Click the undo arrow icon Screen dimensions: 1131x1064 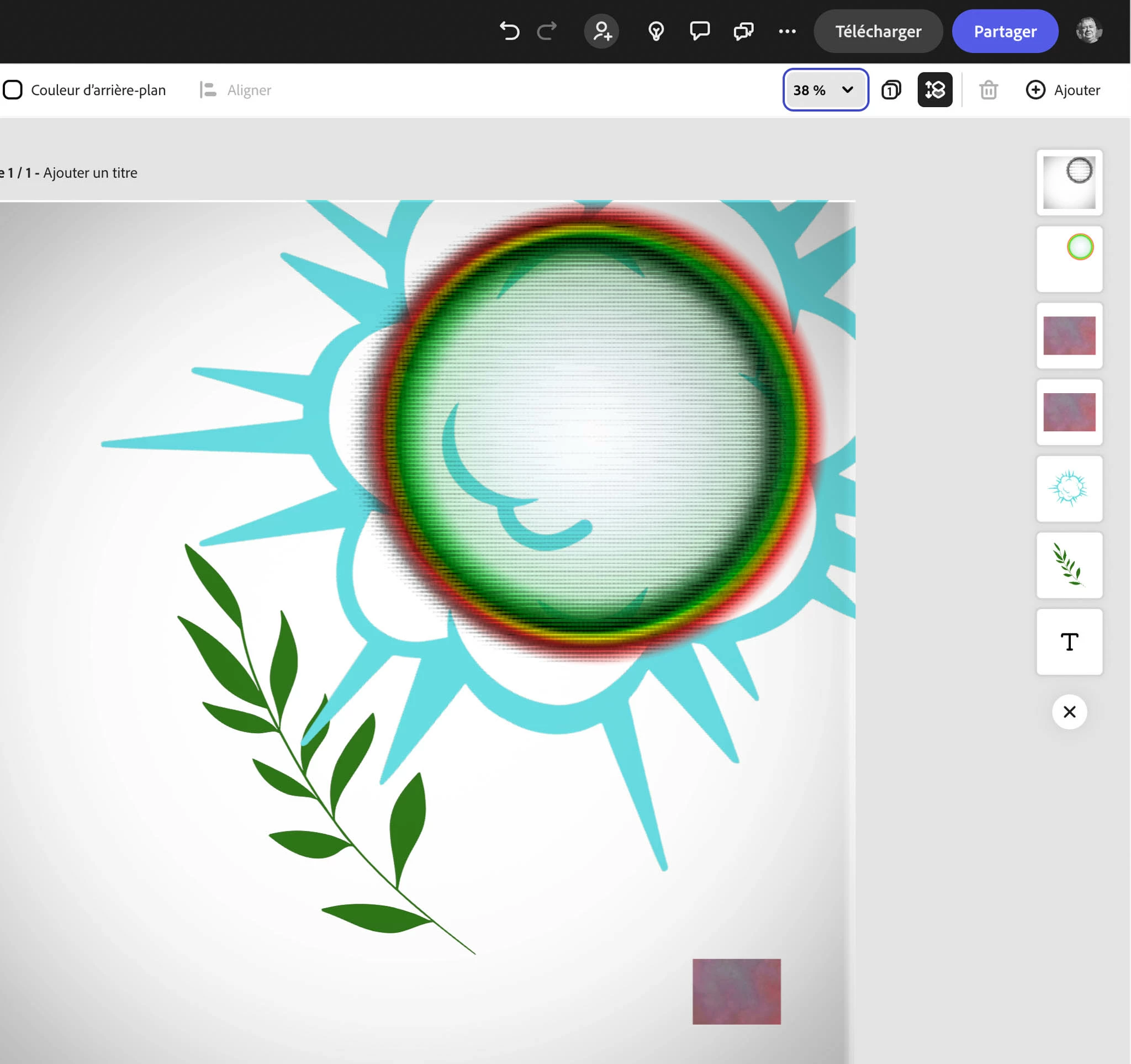point(509,31)
